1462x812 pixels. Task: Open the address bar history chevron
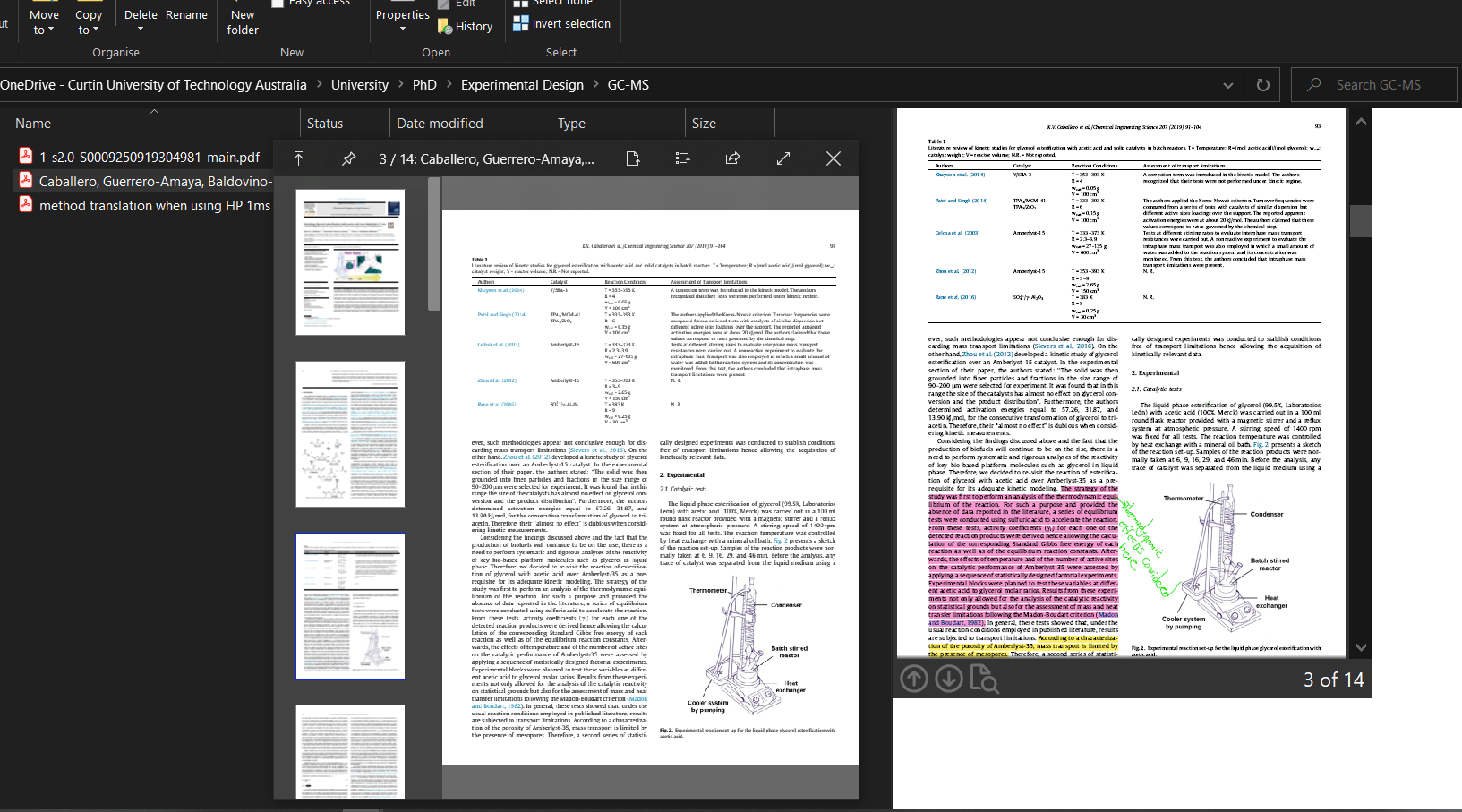click(1227, 85)
